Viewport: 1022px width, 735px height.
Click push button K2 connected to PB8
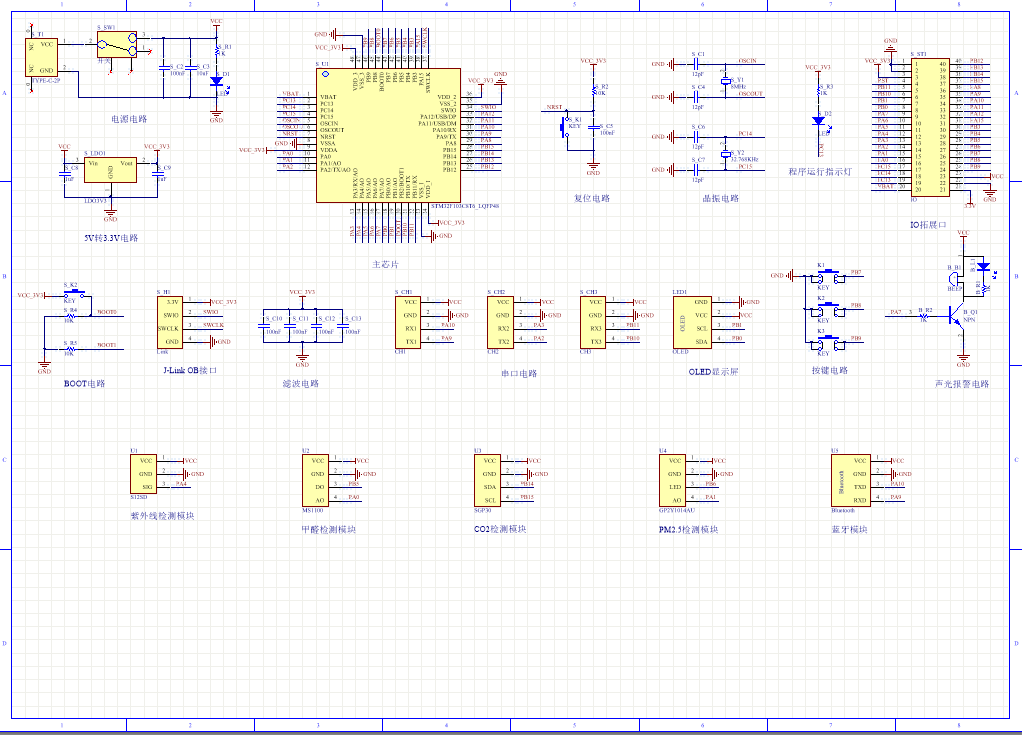pyautogui.click(x=828, y=308)
